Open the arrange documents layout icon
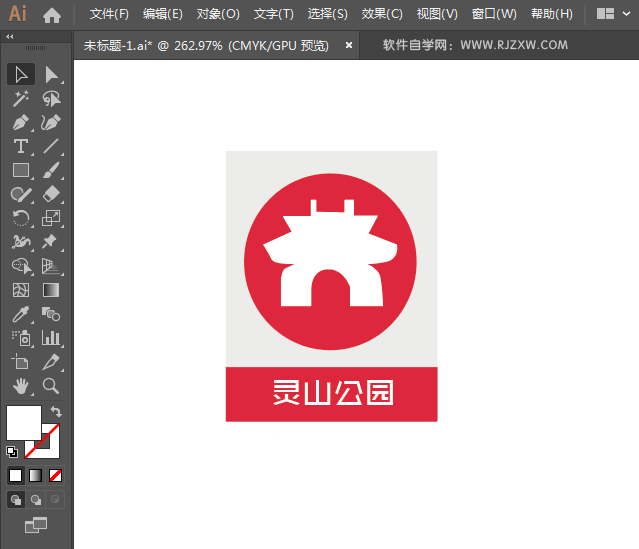The height and width of the screenshot is (549, 639). pyautogui.click(x=605, y=14)
